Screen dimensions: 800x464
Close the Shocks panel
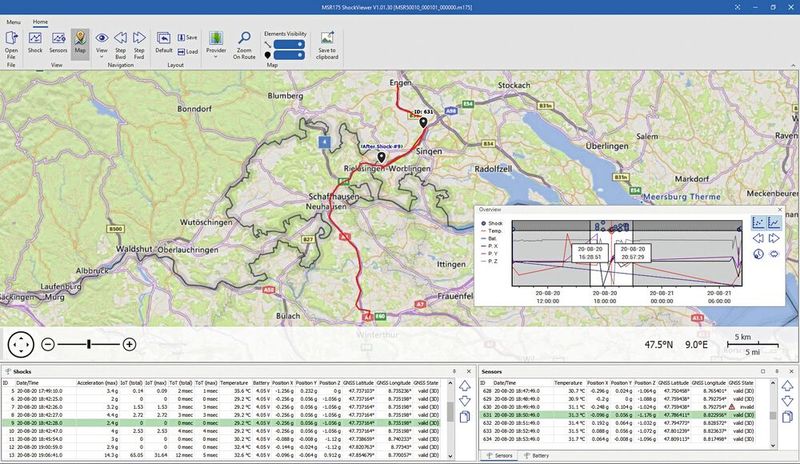point(469,371)
